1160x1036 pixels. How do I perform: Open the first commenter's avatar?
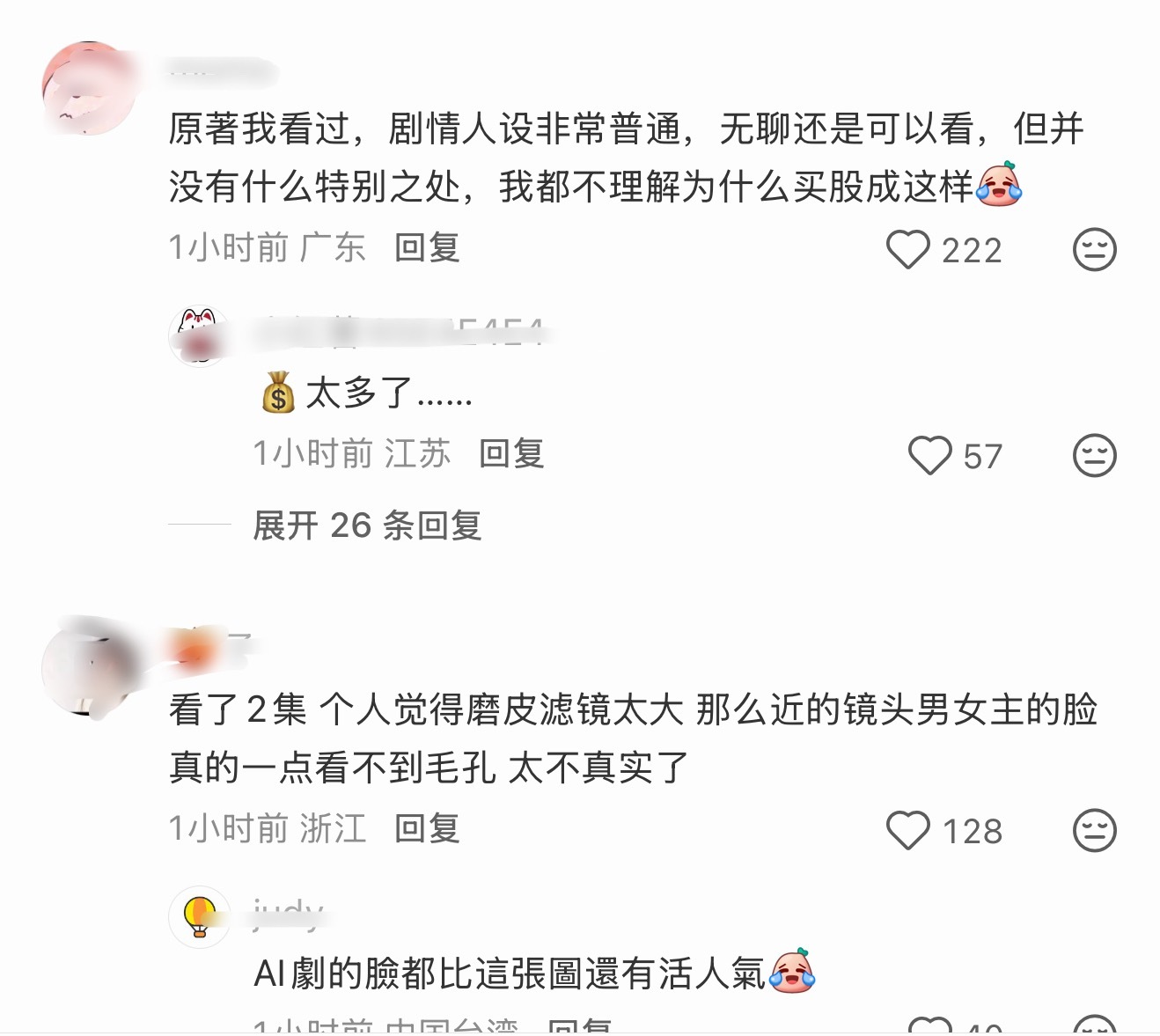pyautogui.click(x=88, y=88)
